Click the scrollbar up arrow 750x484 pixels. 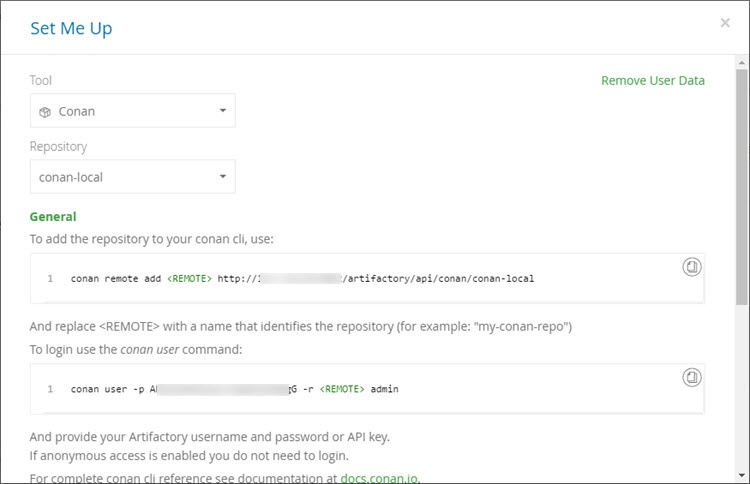[x=741, y=63]
